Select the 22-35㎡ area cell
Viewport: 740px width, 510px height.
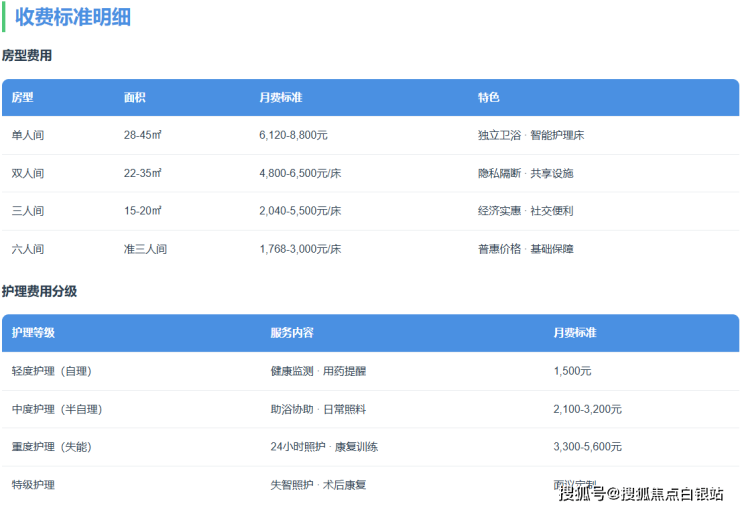tap(142, 173)
